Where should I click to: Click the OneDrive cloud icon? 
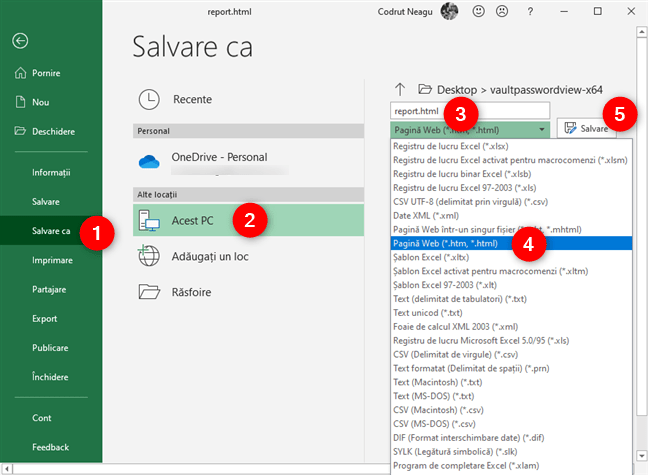click(x=149, y=162)
